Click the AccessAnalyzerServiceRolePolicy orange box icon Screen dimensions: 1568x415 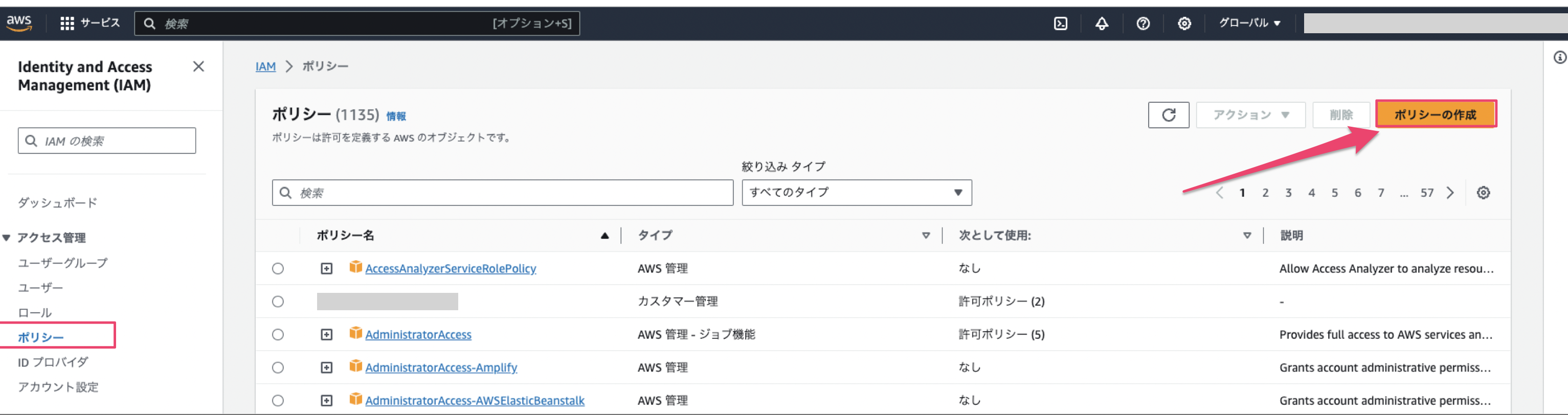point(355,267)
